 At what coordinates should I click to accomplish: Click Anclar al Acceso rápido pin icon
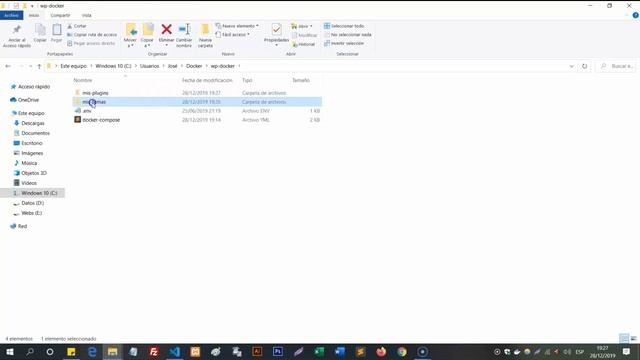[17, 30]
